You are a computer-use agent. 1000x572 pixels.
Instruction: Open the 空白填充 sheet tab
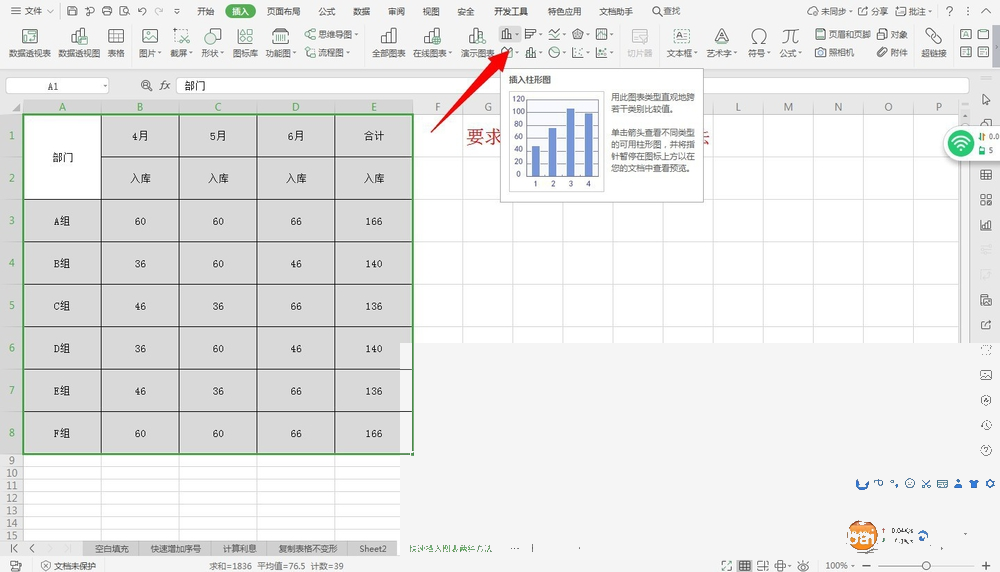[112, 548]
